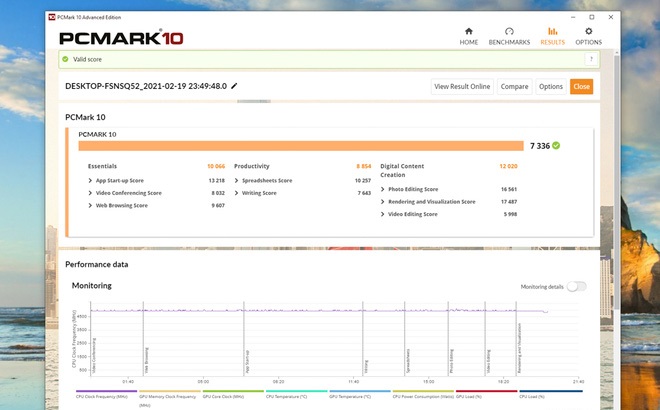Image resolution: width=660 pixels, height=410 pixels.
Task: Click the pencil icon to rename result
Action: coord(234,87)
